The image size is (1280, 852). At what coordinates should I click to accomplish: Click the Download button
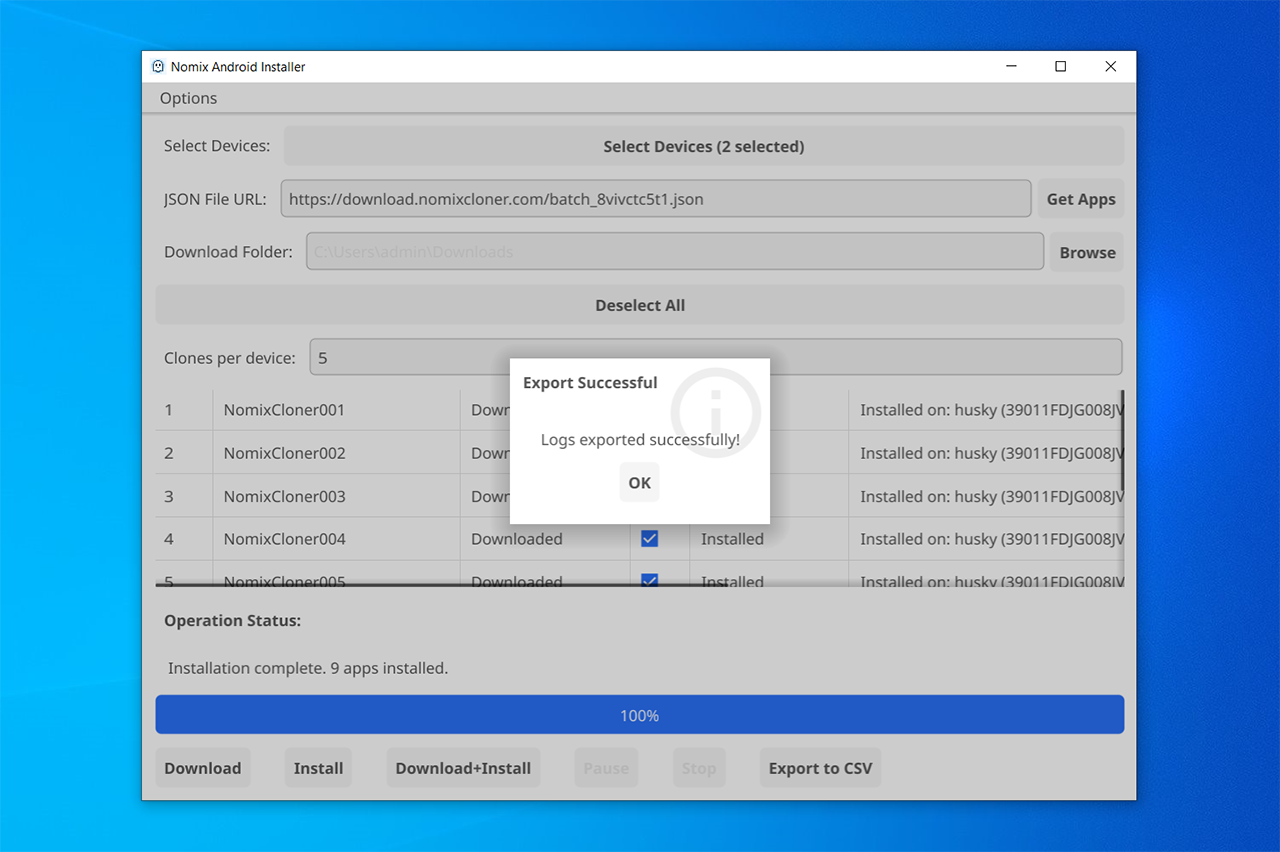pyautogui.click(x=203, y=768)
